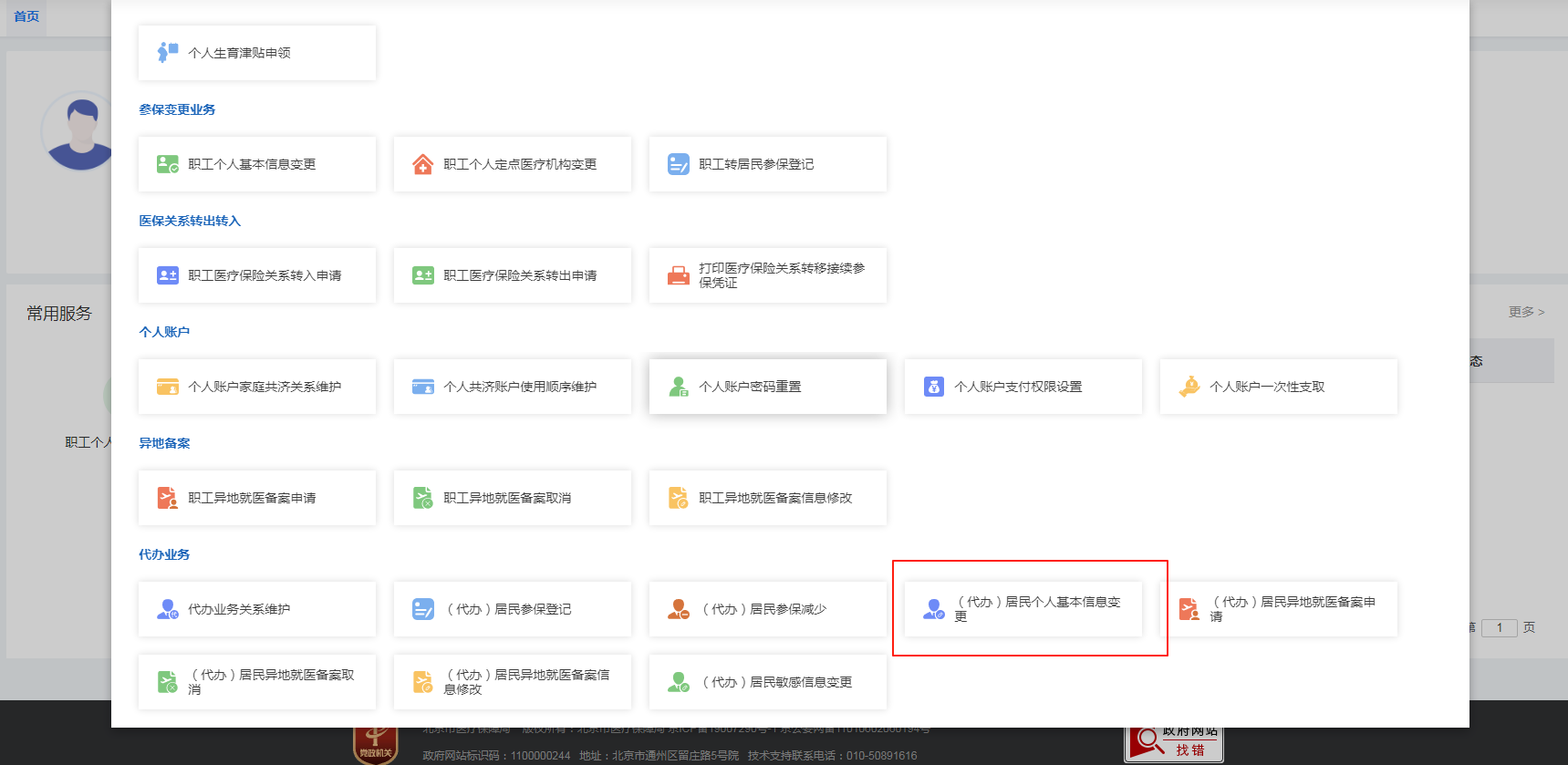This screenshot has width=1568, height=765.
Task: Click the （代办）居民异地就医备案申请 icon
Action: 1189,608
